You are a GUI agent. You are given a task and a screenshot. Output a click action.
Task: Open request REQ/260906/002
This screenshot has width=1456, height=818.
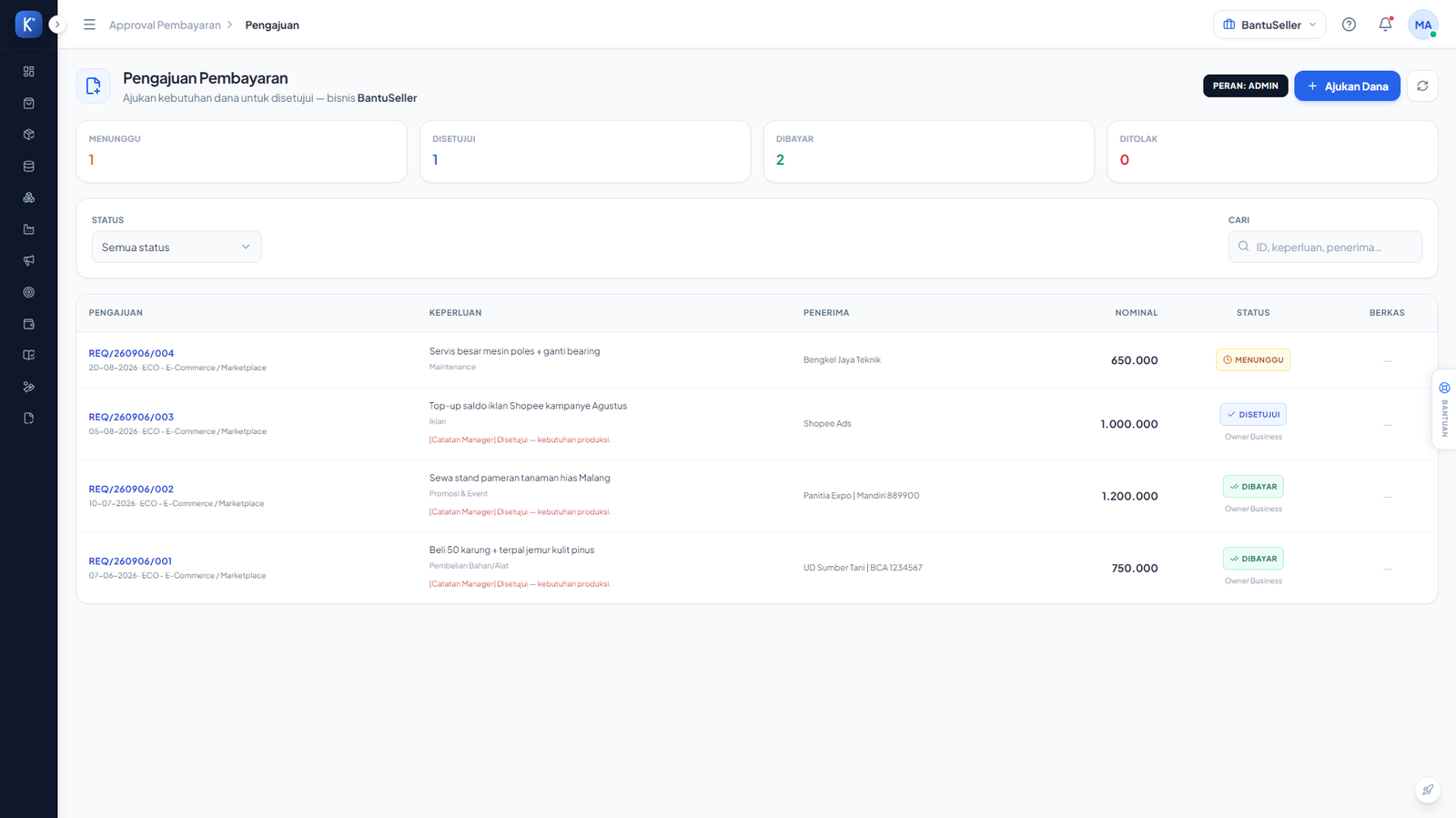click(131, 489)
